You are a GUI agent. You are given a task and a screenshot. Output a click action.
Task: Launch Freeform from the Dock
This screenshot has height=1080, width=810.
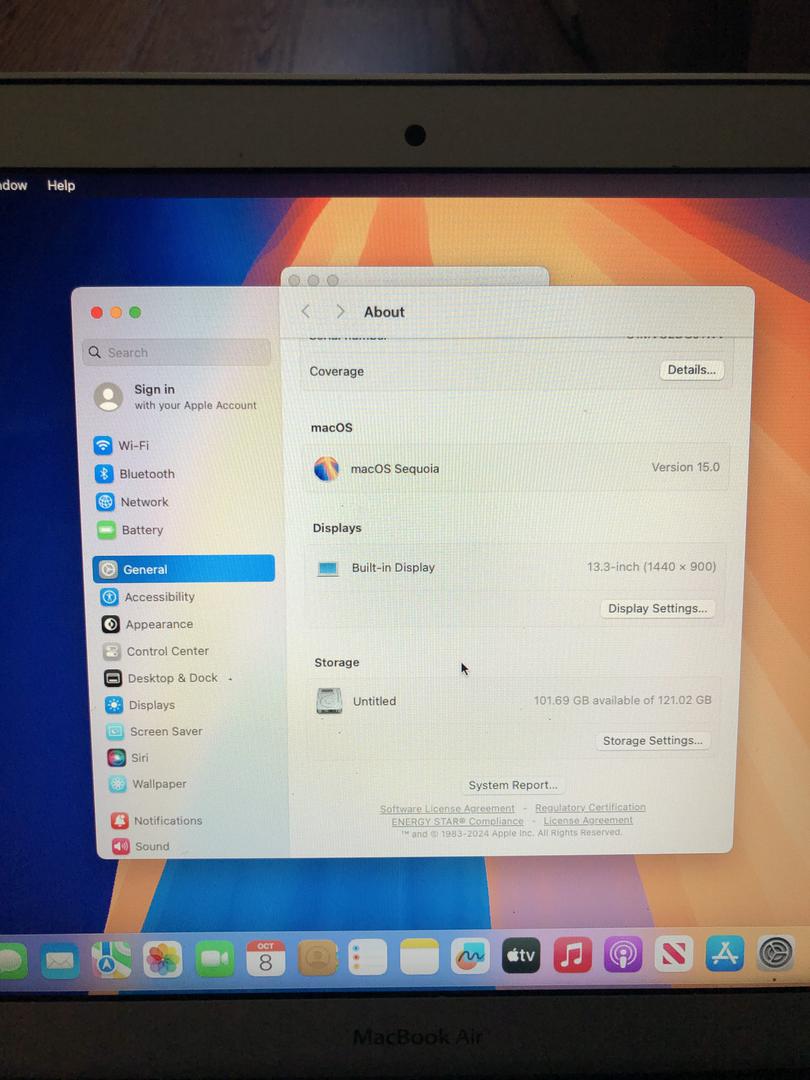(x=470, y=956)
